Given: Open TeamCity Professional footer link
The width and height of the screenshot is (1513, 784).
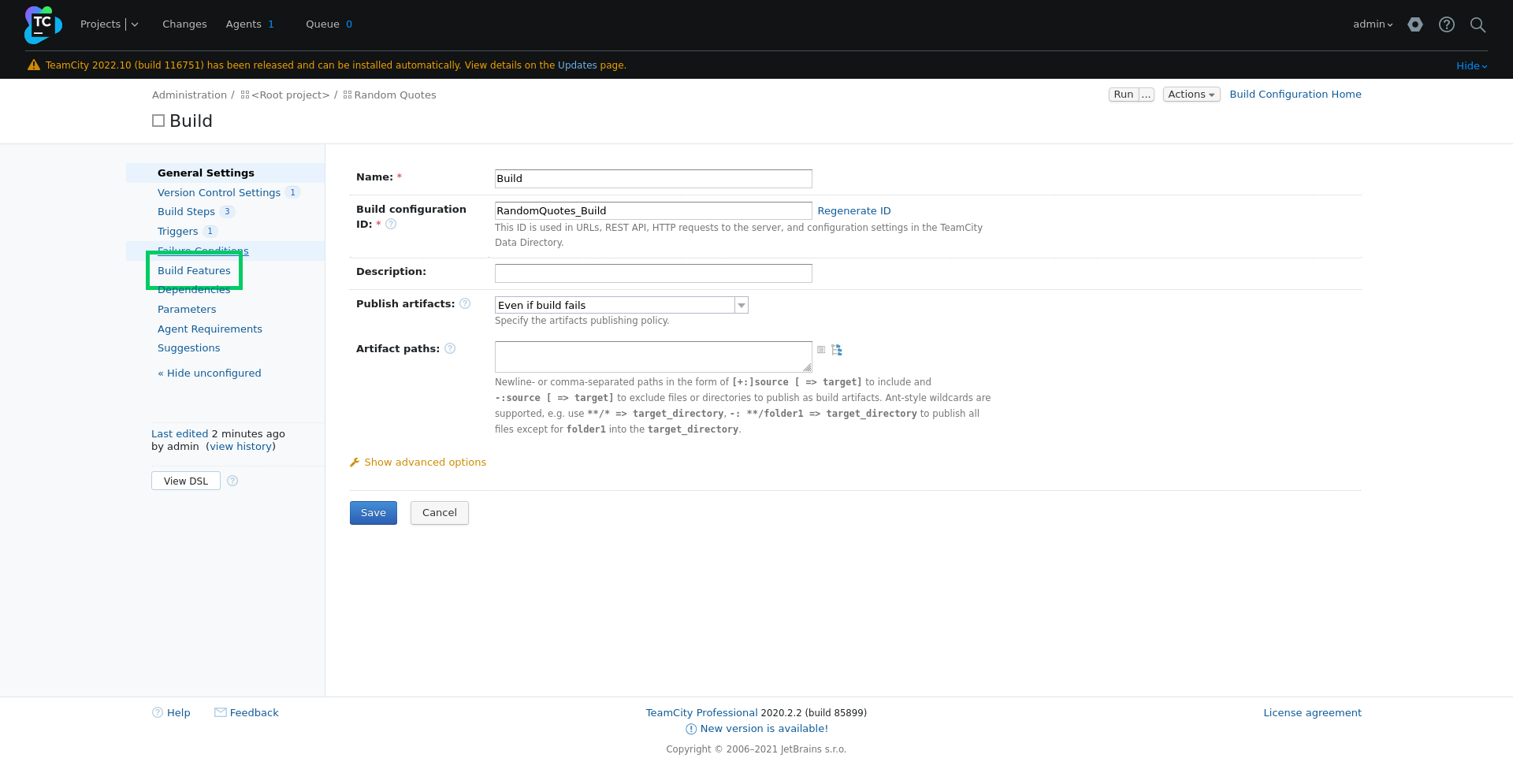Looking at the screenshot, I should click(x=701, y=713).
